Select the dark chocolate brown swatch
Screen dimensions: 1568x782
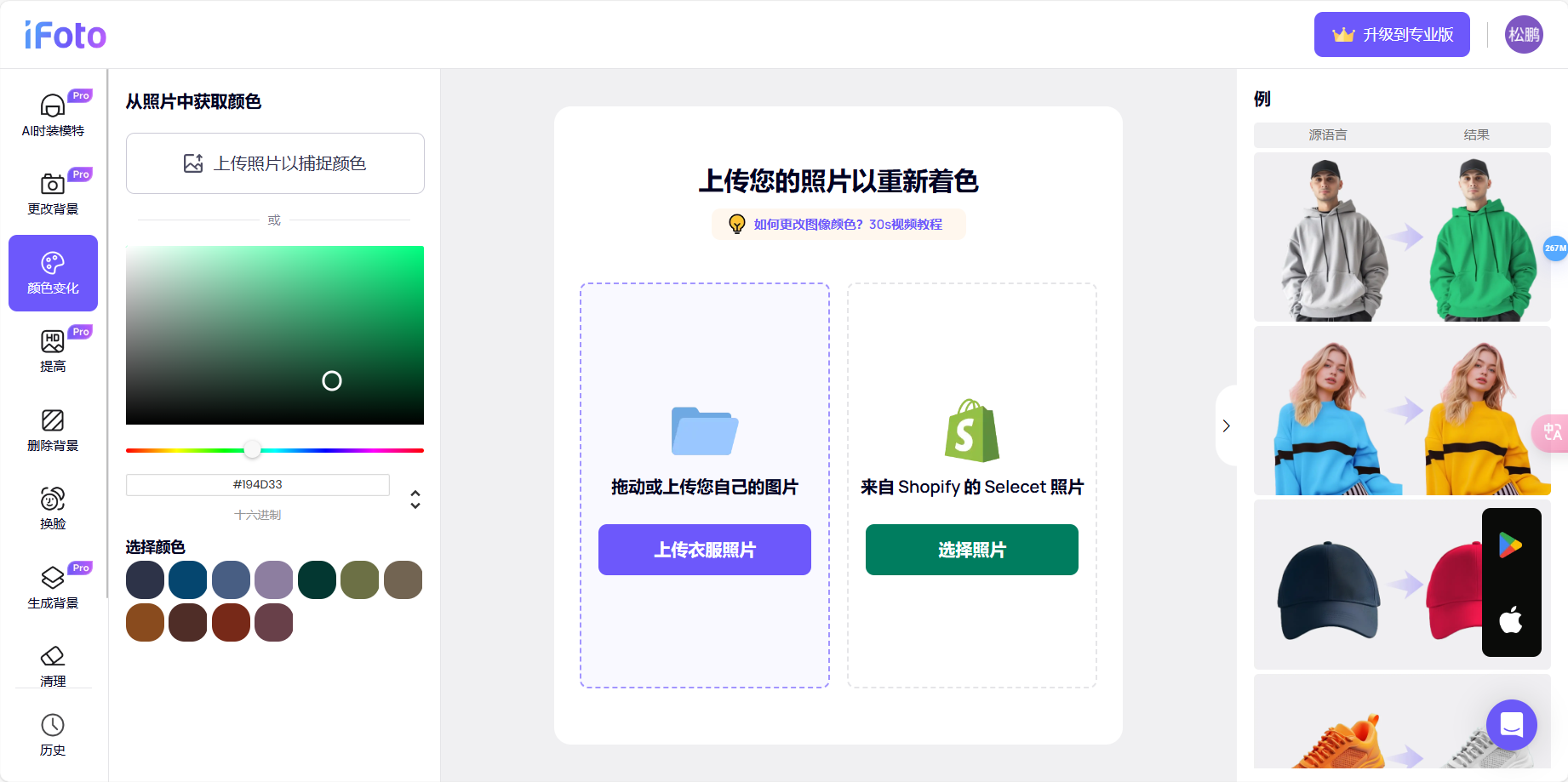click(x=188, y=622)
